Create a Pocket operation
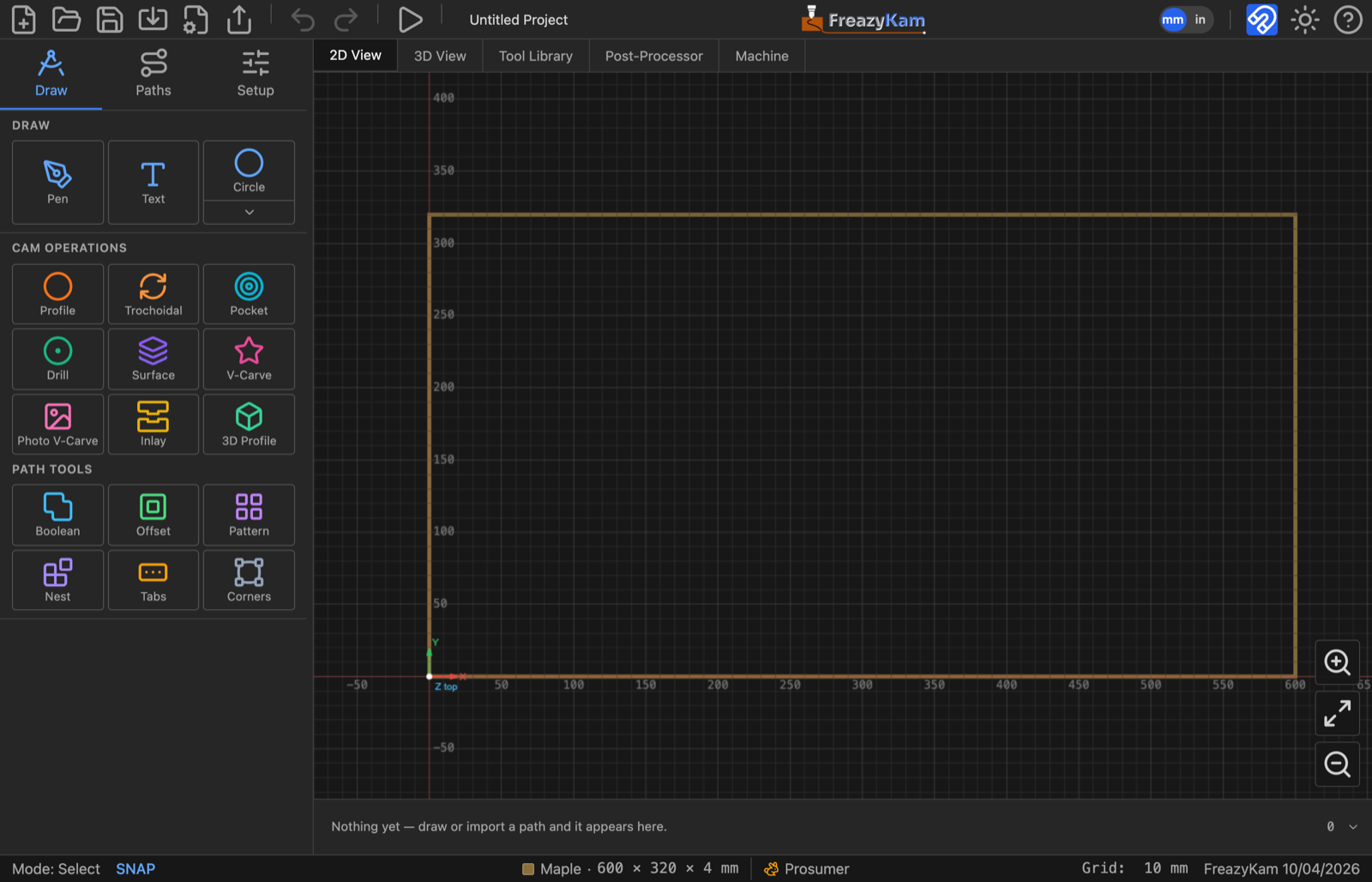The width and height of the screenshot is (1372, 882). [x=249, y=294]
